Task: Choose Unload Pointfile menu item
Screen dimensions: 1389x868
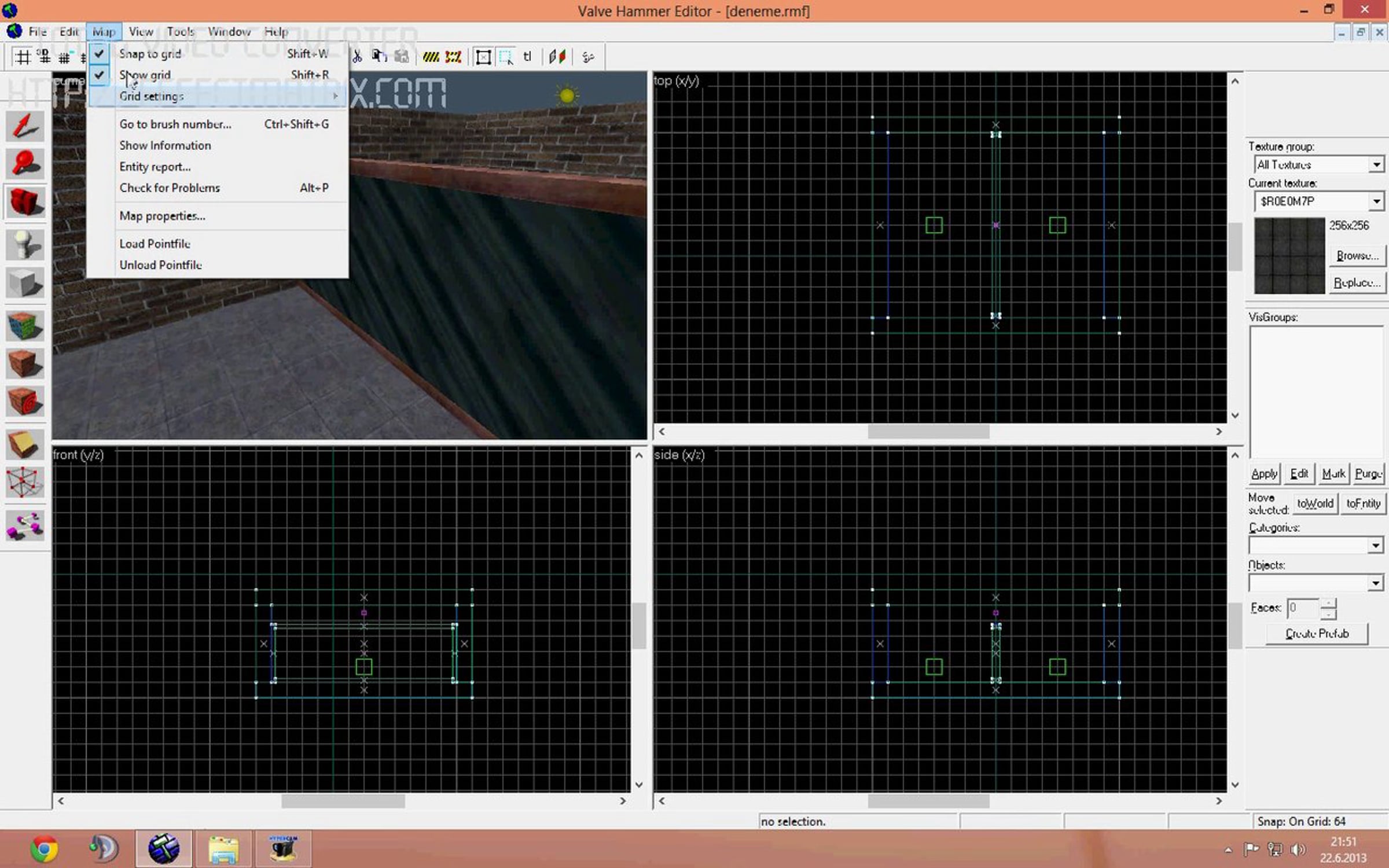Action: tap(218, 265)
